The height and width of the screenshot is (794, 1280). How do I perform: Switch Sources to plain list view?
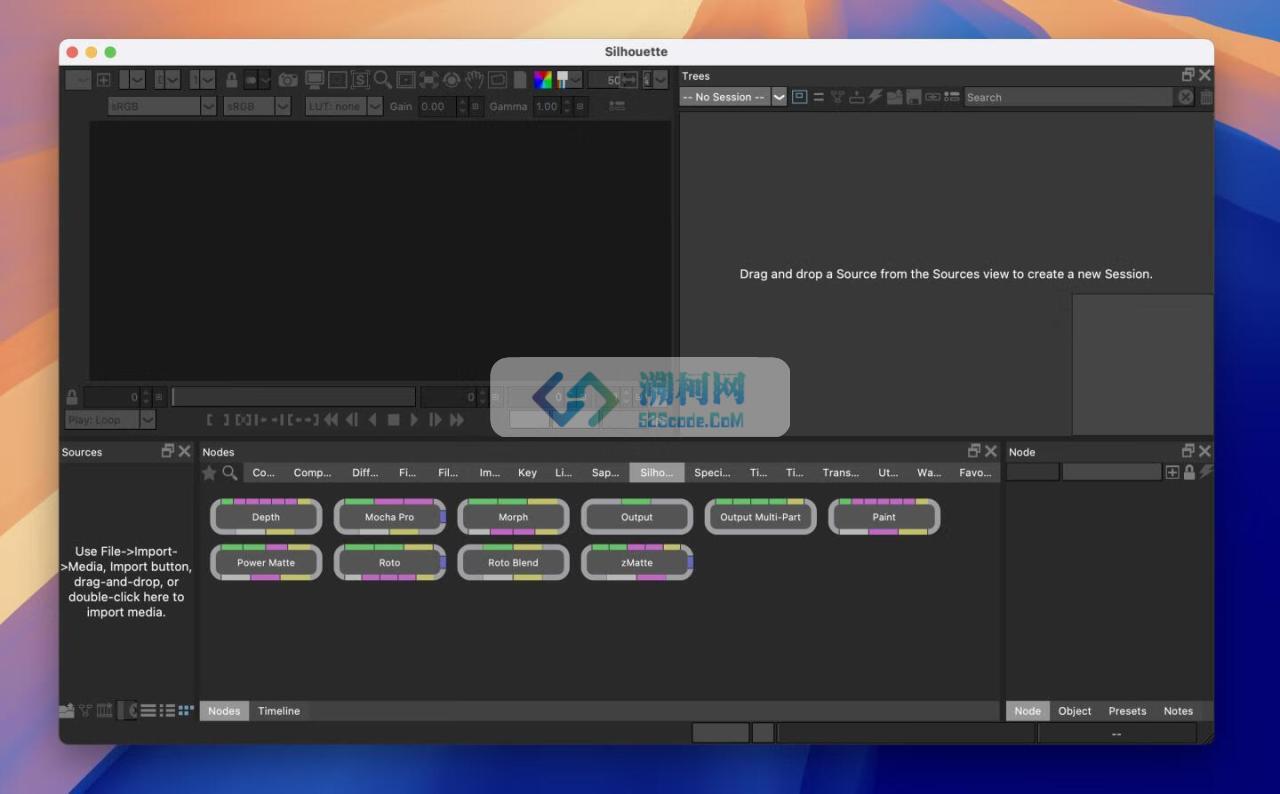click(x=148, y=711)
